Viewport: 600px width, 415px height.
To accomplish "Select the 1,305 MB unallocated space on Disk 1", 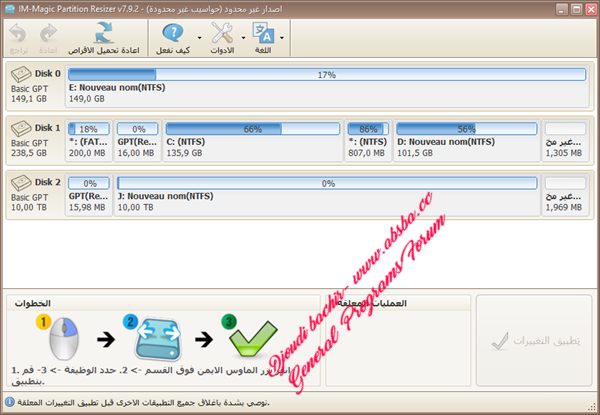I will tap(565, 140).
